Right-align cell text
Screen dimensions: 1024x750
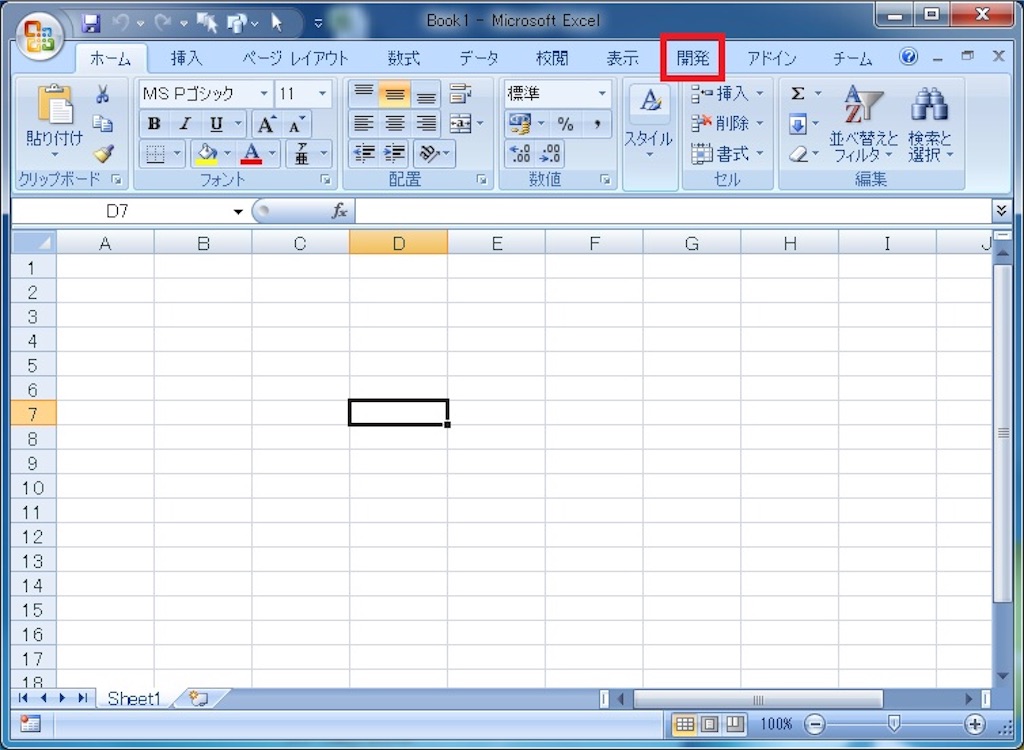(x=426, y=123)
